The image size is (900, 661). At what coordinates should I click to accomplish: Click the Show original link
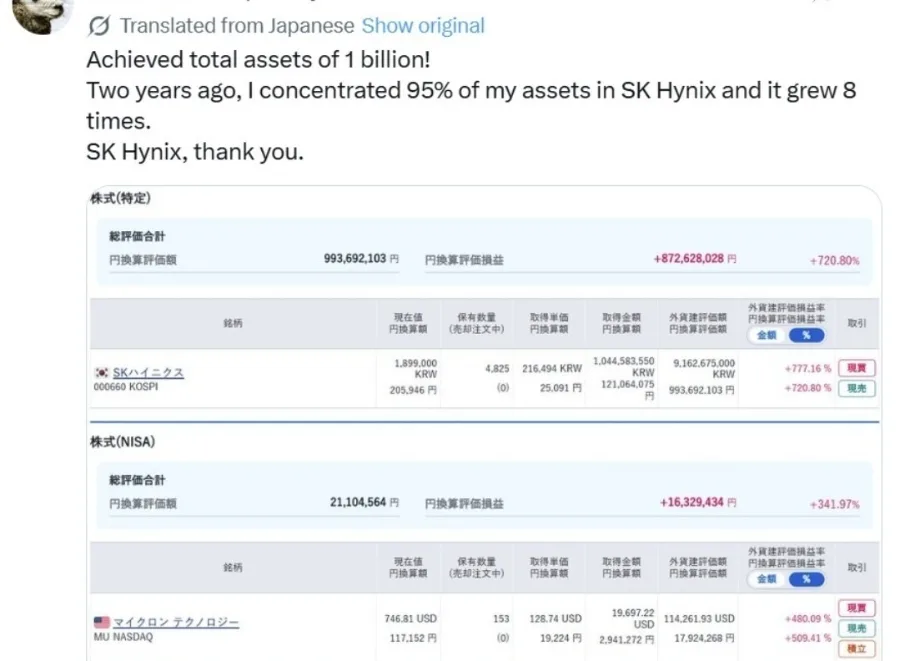(x=423, y=26)
